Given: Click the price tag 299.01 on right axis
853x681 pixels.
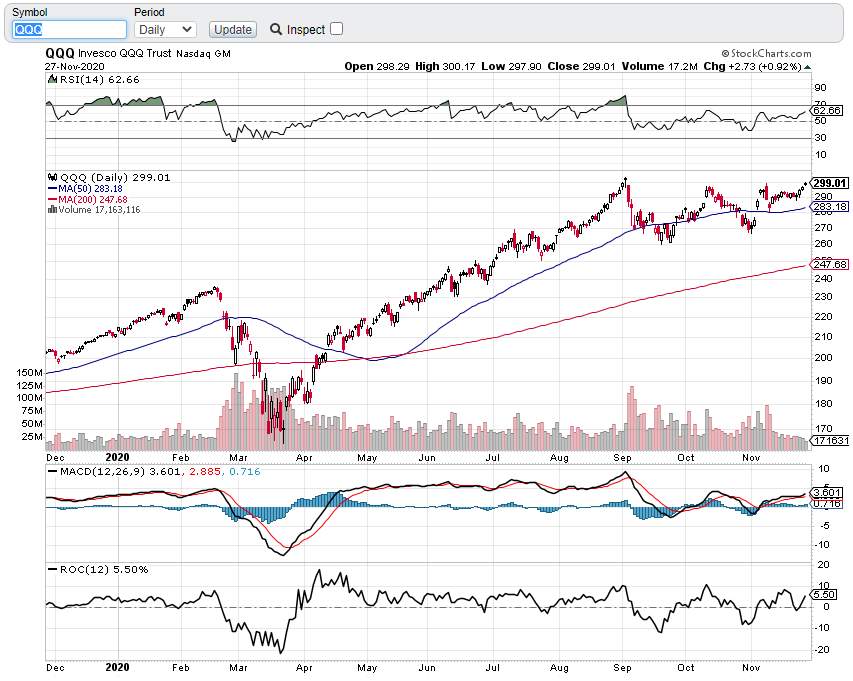Looking at the screenshot, I should point(829,183).
